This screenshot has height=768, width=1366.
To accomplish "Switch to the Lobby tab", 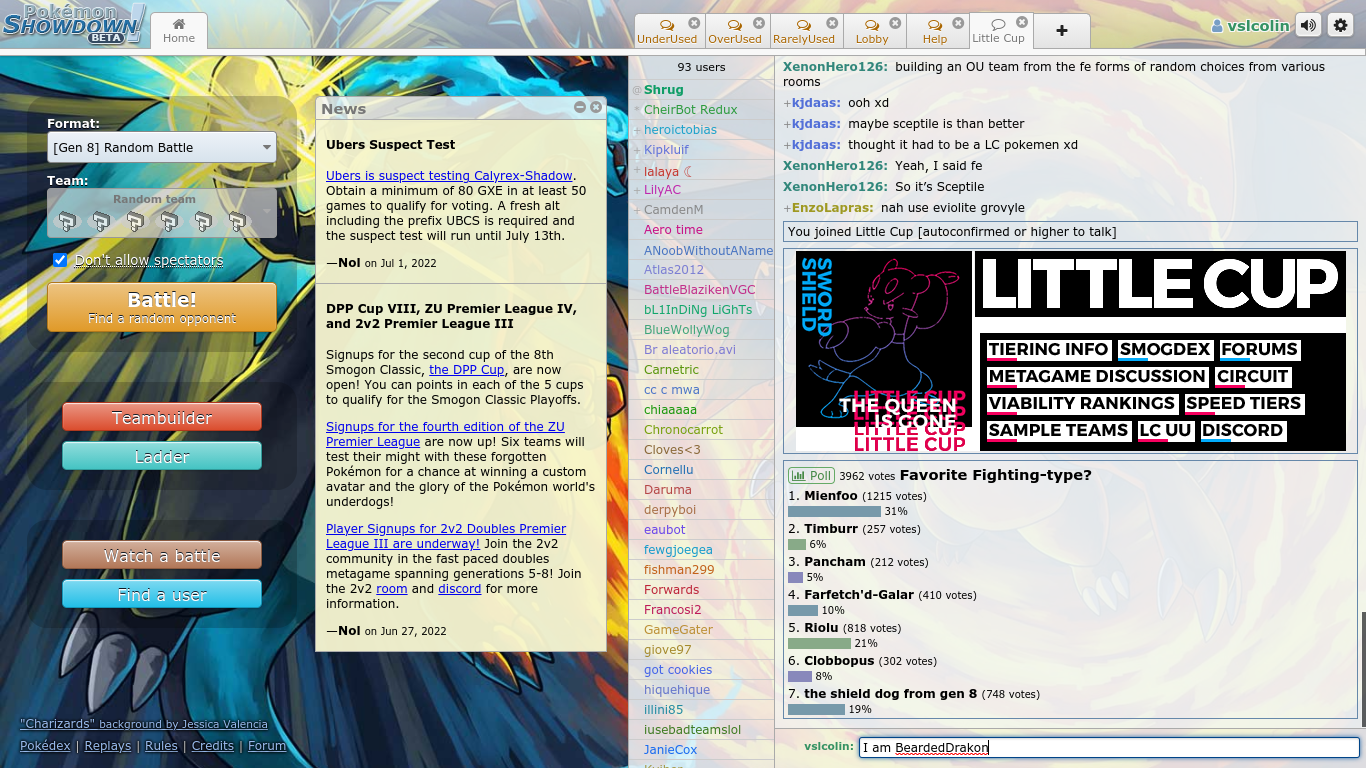I will 872,31.
